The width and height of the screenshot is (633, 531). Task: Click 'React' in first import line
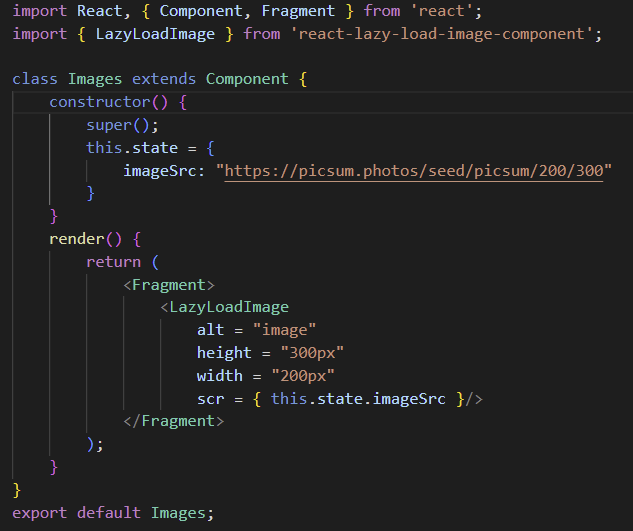tap(100, 11)
